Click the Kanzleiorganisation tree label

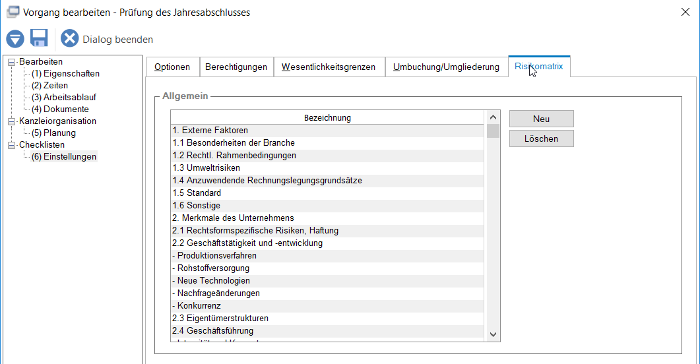click(x=58, y=121)
